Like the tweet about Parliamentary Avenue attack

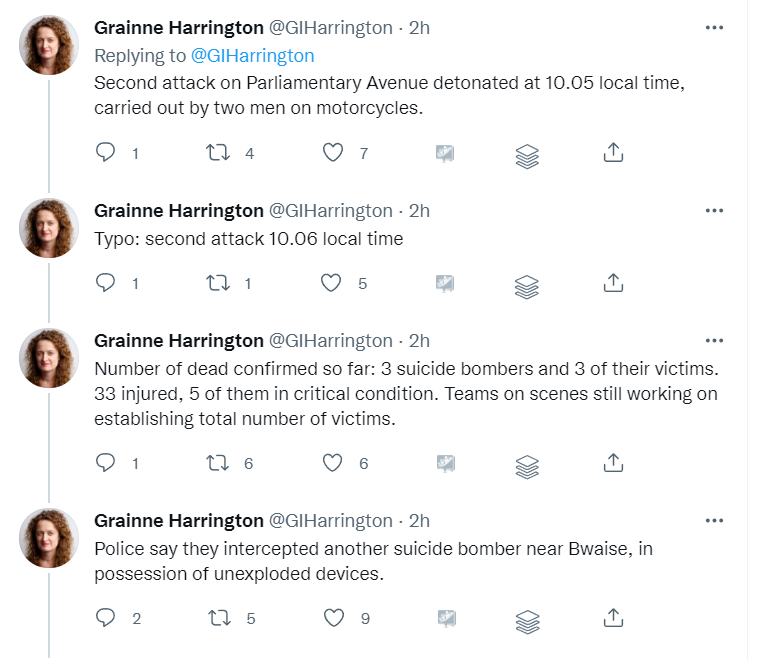tap(332, 153)
